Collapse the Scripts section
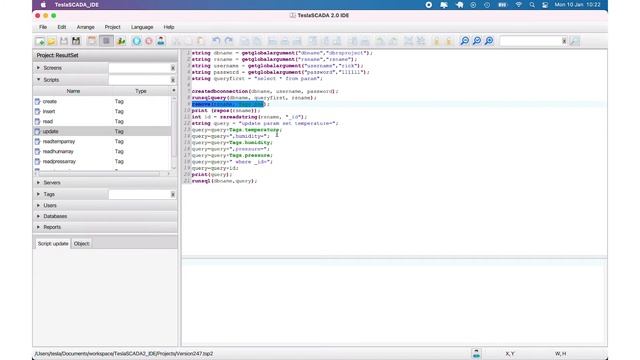 pyautogui.click(x=39, y=80)
